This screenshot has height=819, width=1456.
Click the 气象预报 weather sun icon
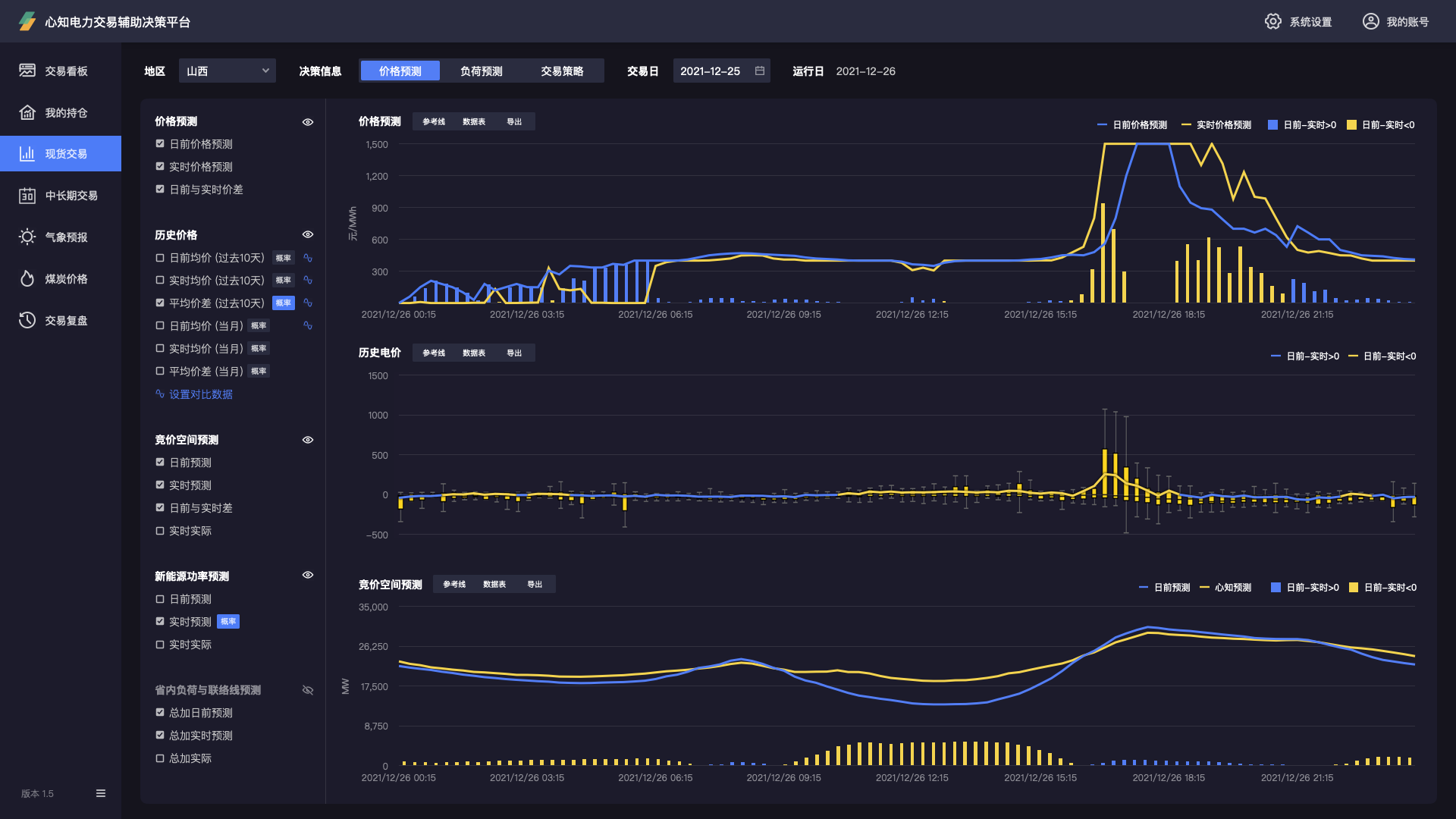pos(27,237)
